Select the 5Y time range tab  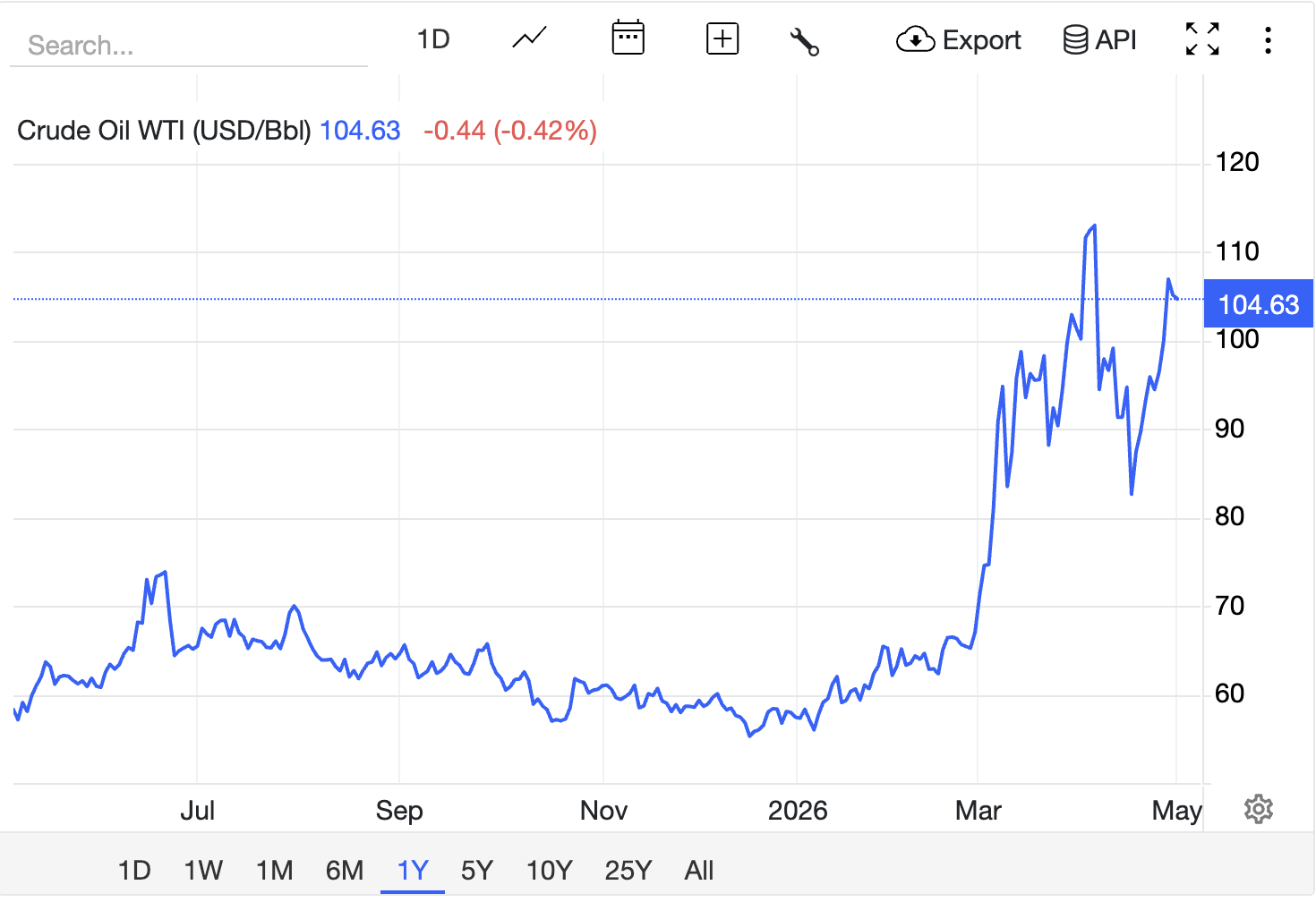(477, 870)
